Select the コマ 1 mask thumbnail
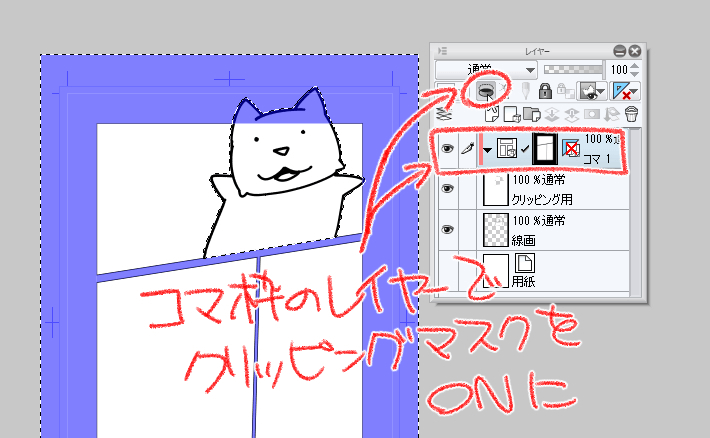Viewport: 710px width, 438px height. tap(544, 148)
